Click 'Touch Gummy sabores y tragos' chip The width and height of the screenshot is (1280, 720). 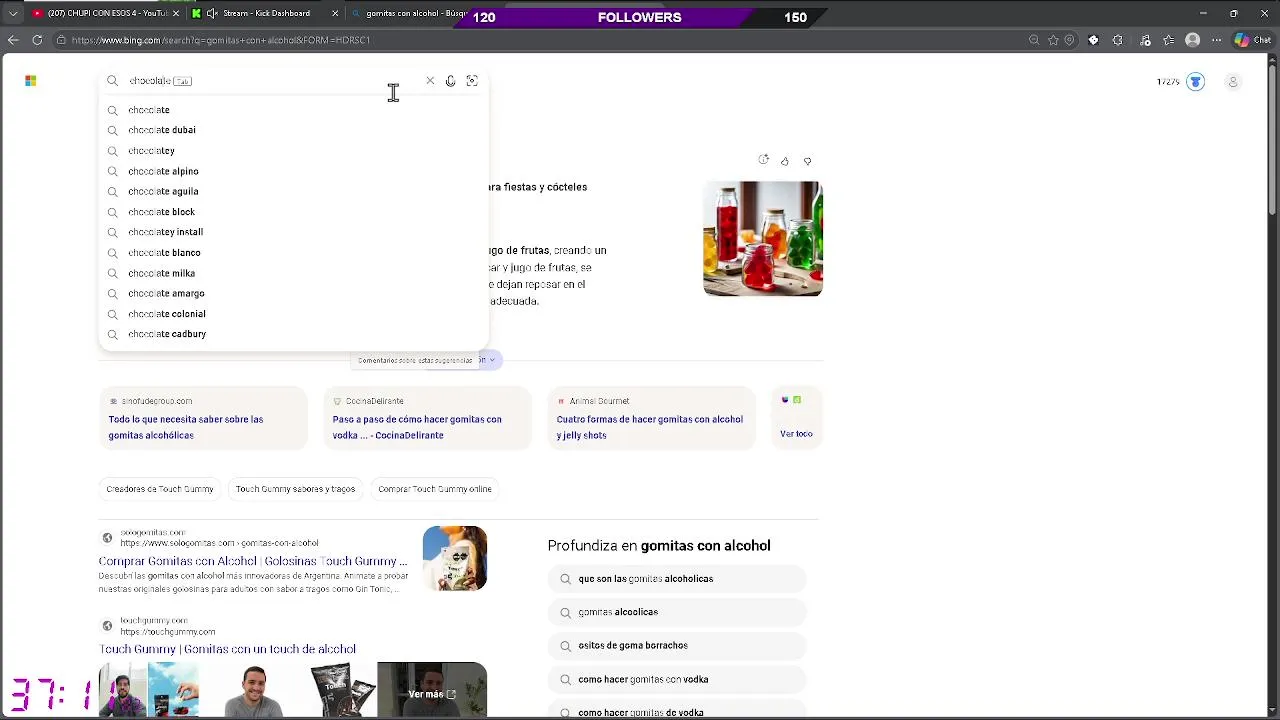(x=295, y=489)
